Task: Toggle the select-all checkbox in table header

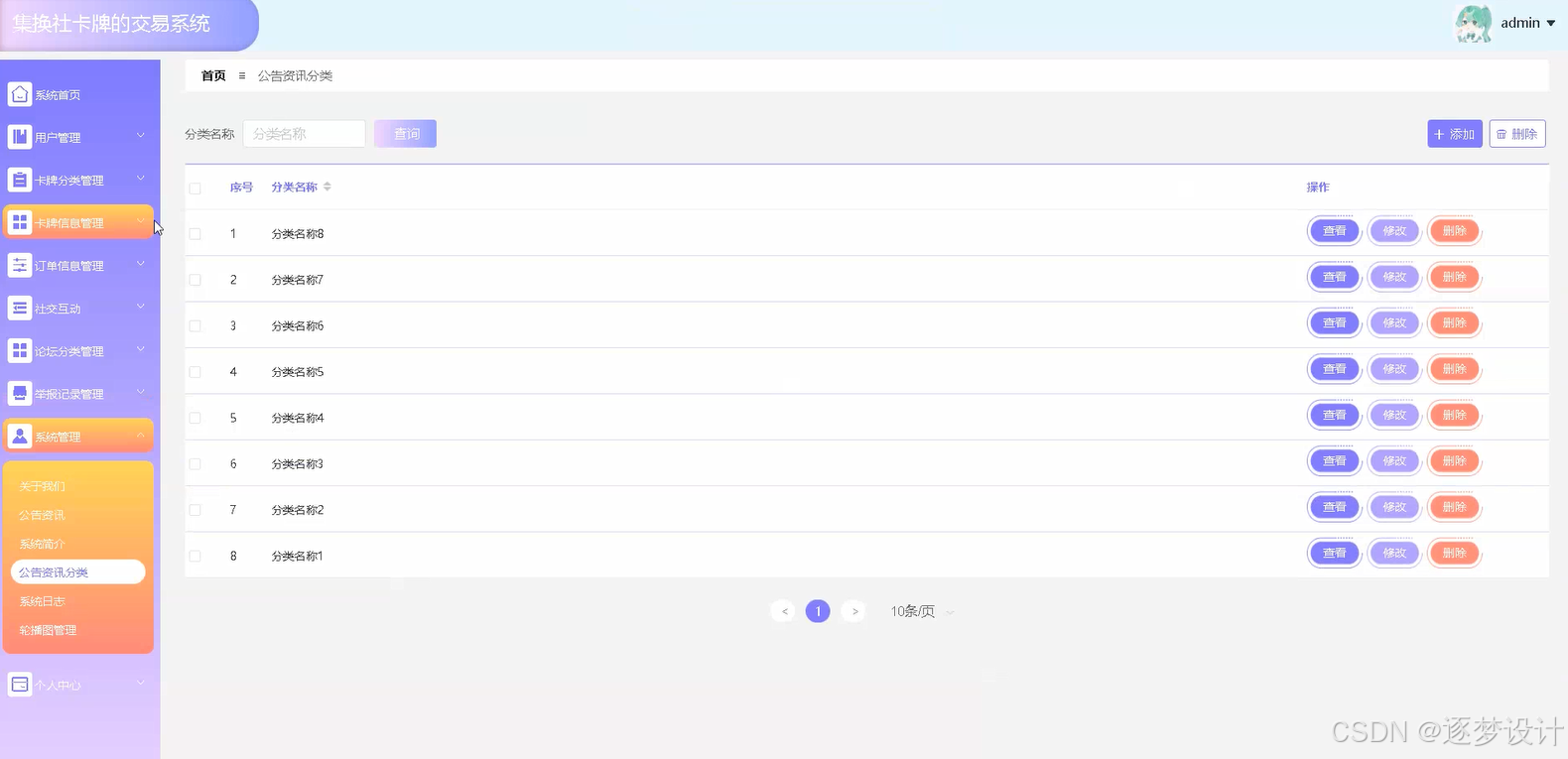Action: click(x=195, y=188)
